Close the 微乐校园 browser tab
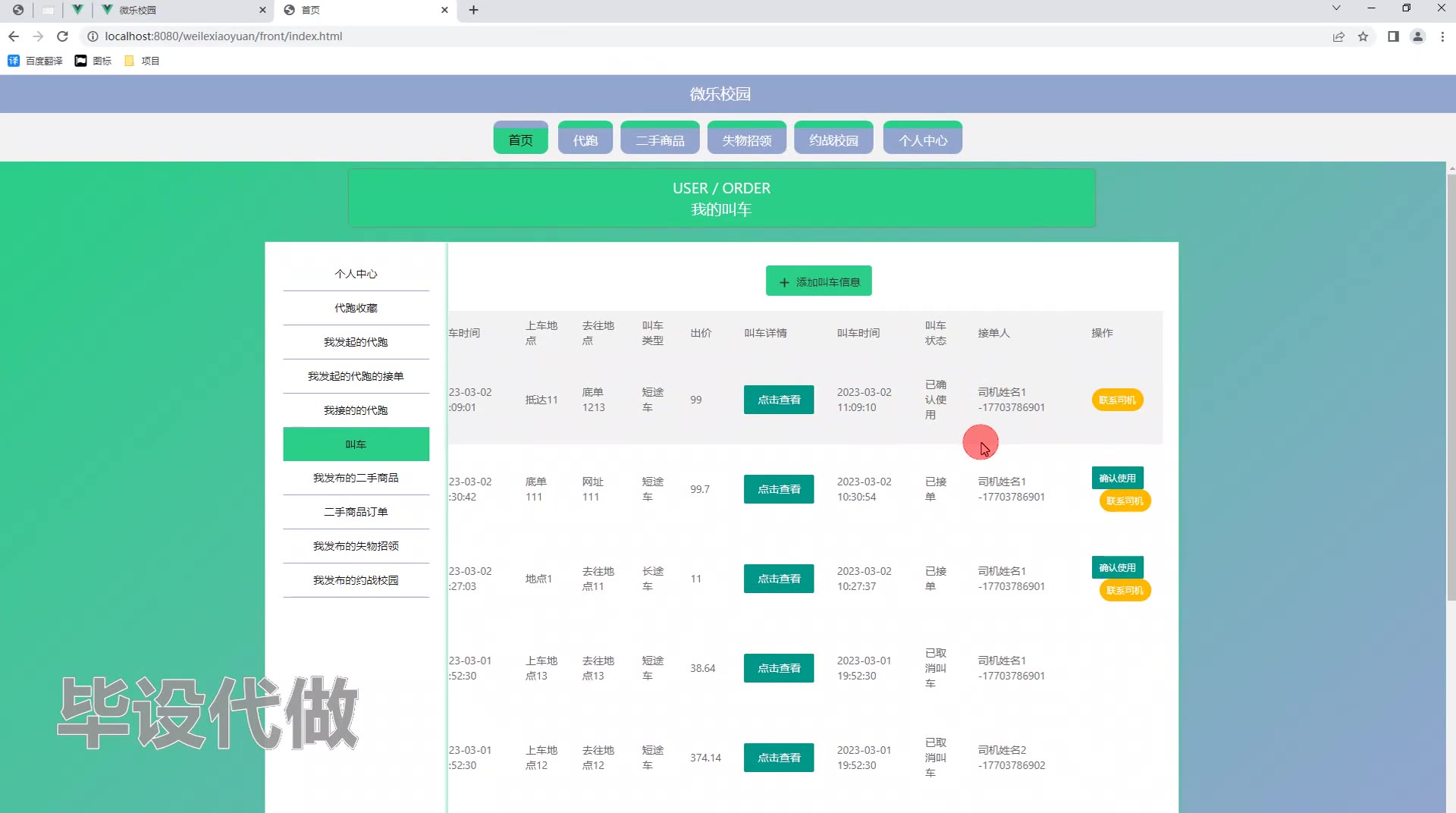The height and width of the screenshot is (813, 1456). coord(262,10)
